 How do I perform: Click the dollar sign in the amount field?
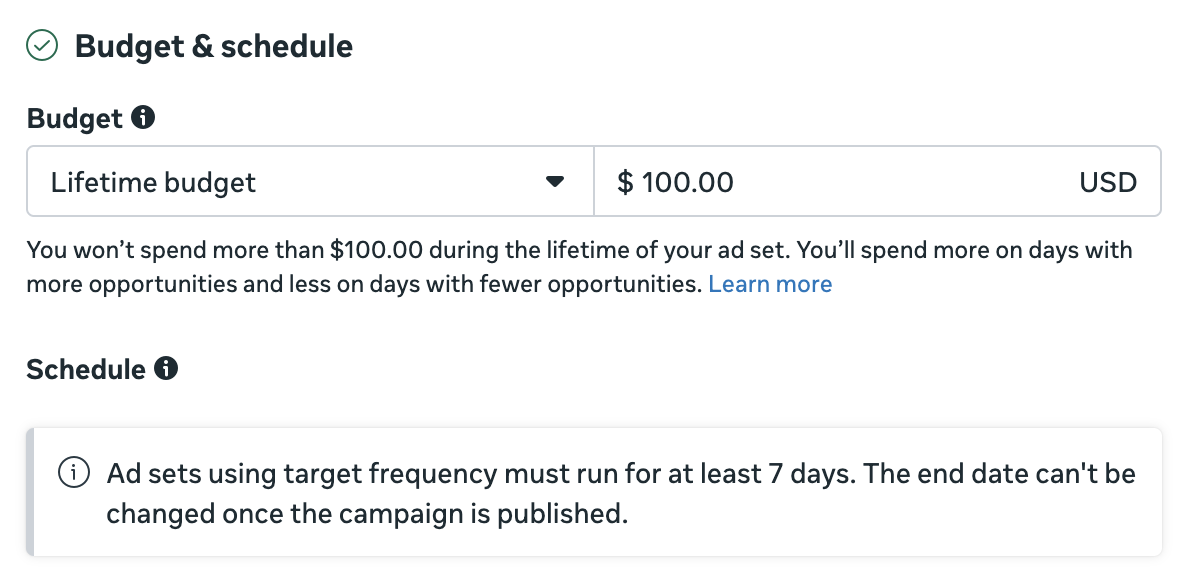(625, 182)
